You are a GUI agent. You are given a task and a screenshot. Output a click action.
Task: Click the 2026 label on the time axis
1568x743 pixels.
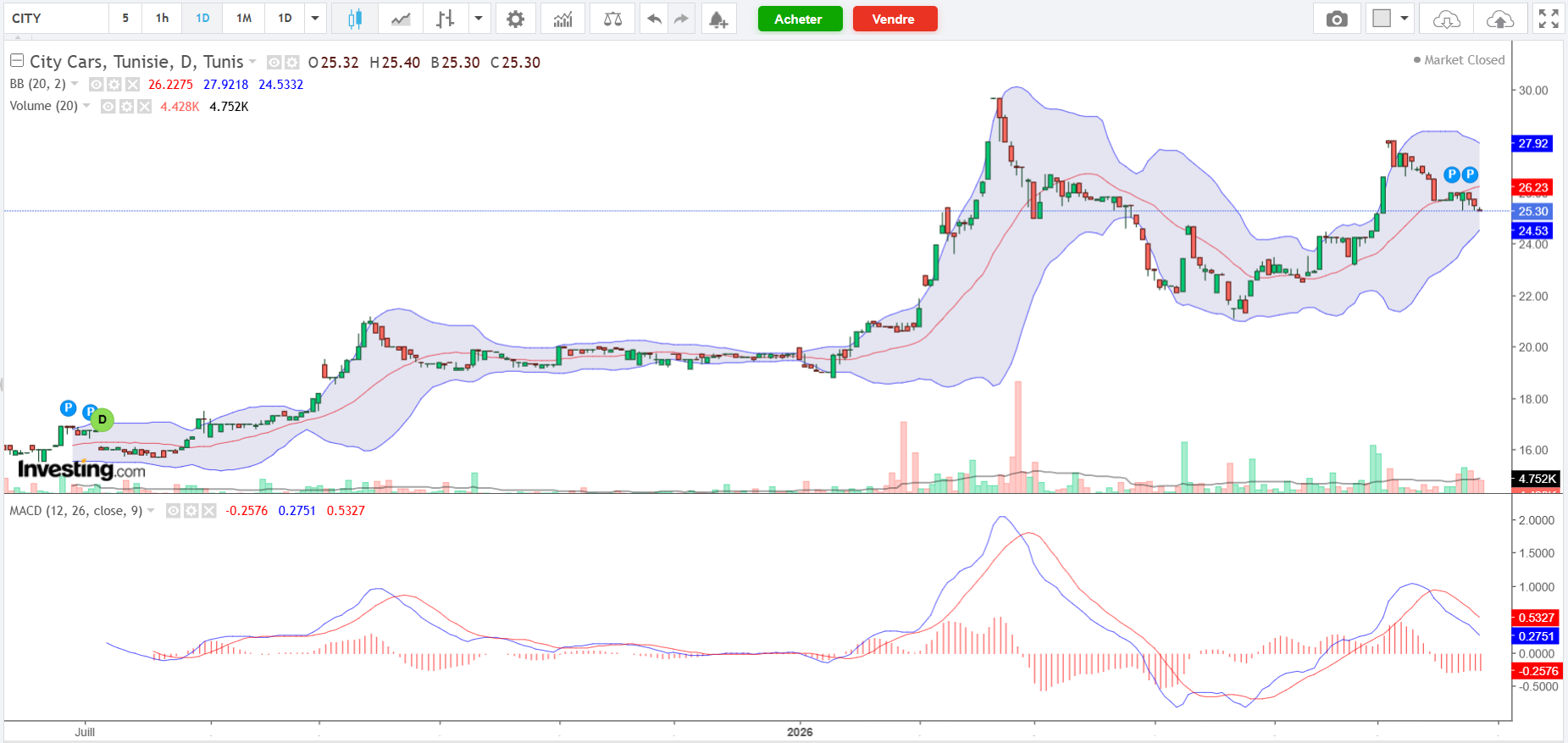(x=800, y=732)
